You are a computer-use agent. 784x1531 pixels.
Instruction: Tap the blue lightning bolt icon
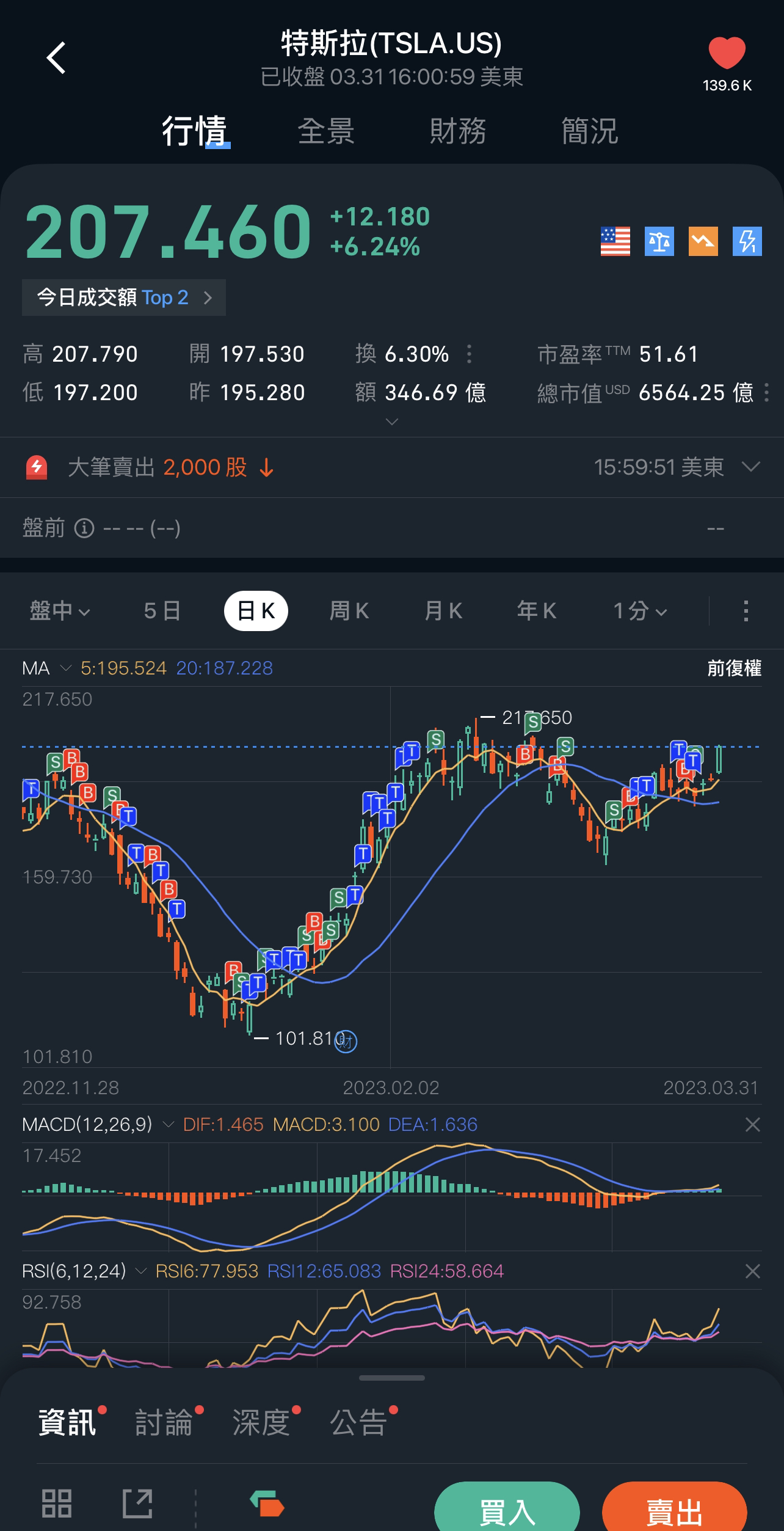coord(747,241)
